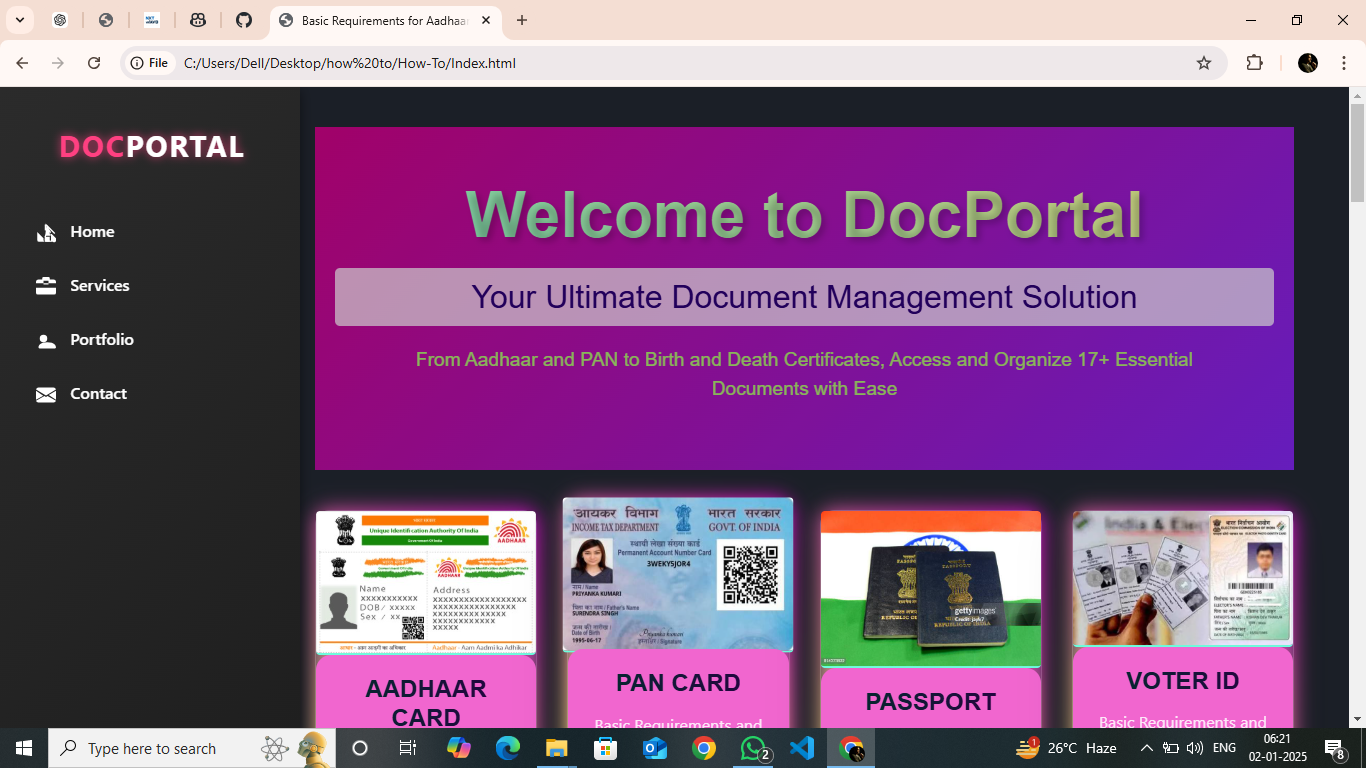Reload the page using the refresh icon
This screenshot has height=768, width=1366.
[94, 62]
